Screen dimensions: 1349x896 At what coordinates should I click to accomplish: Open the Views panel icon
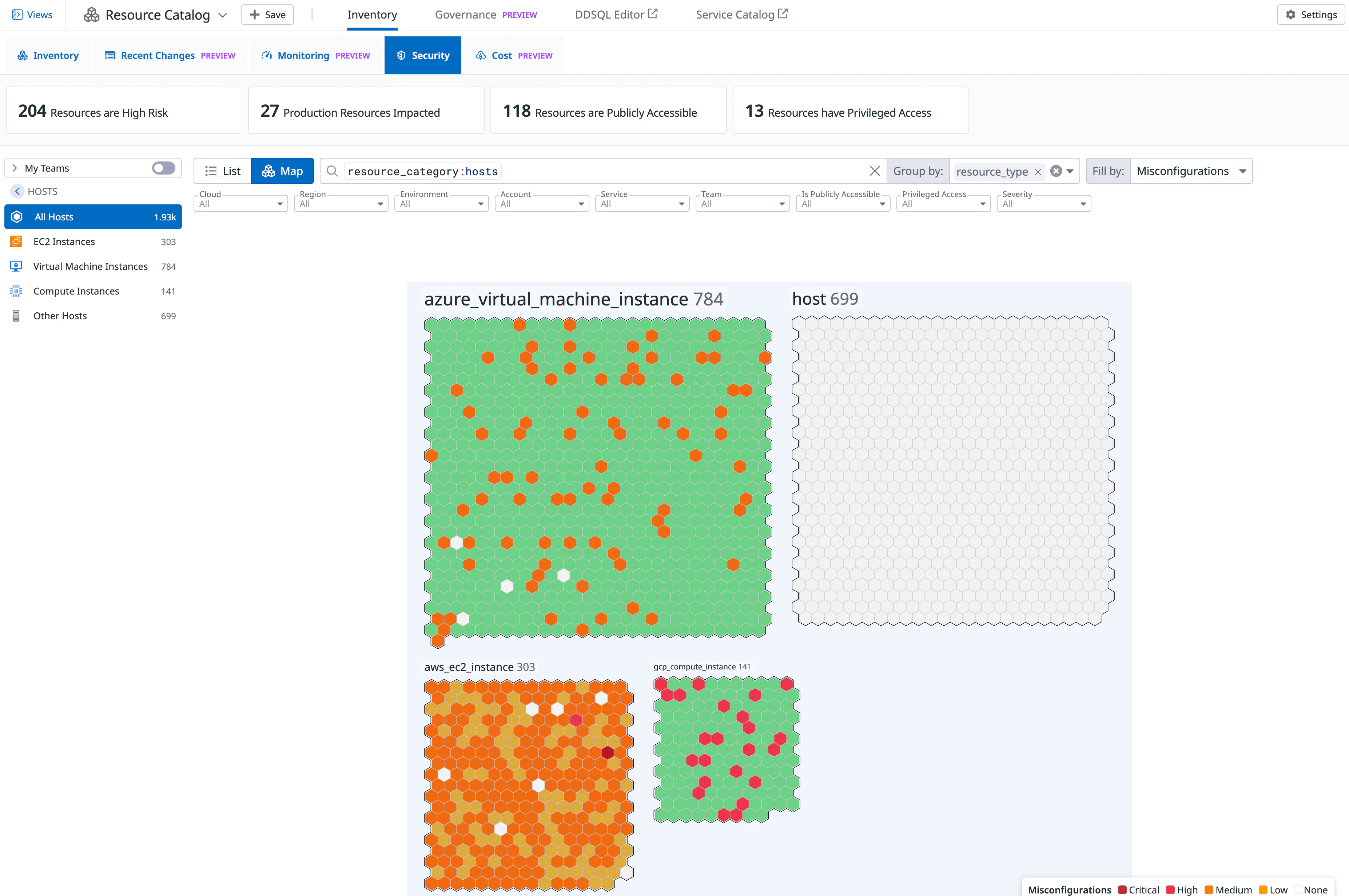pyautogui.click(x=17, y=15)
